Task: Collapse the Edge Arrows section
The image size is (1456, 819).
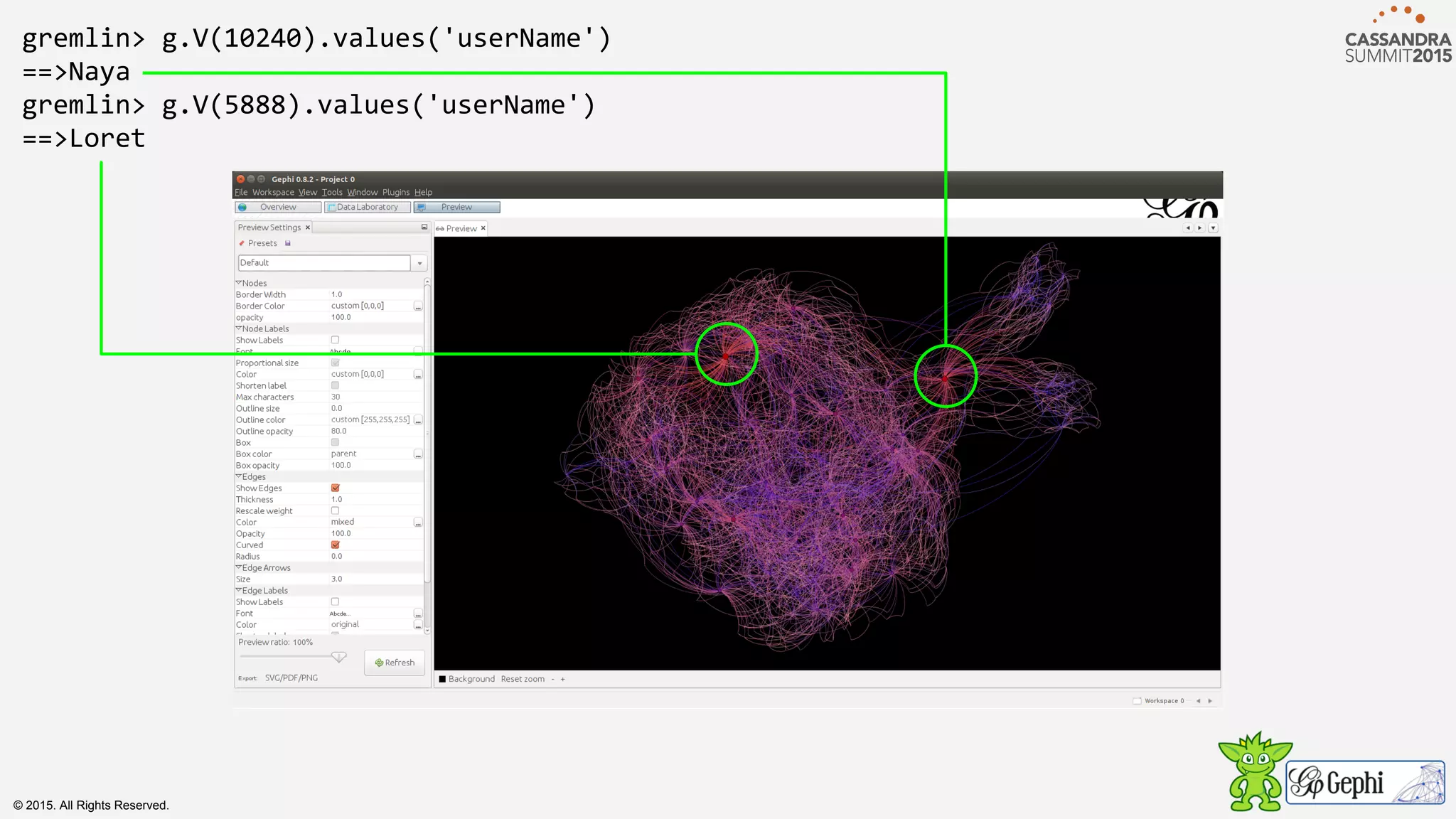Action: coord(239,567)
